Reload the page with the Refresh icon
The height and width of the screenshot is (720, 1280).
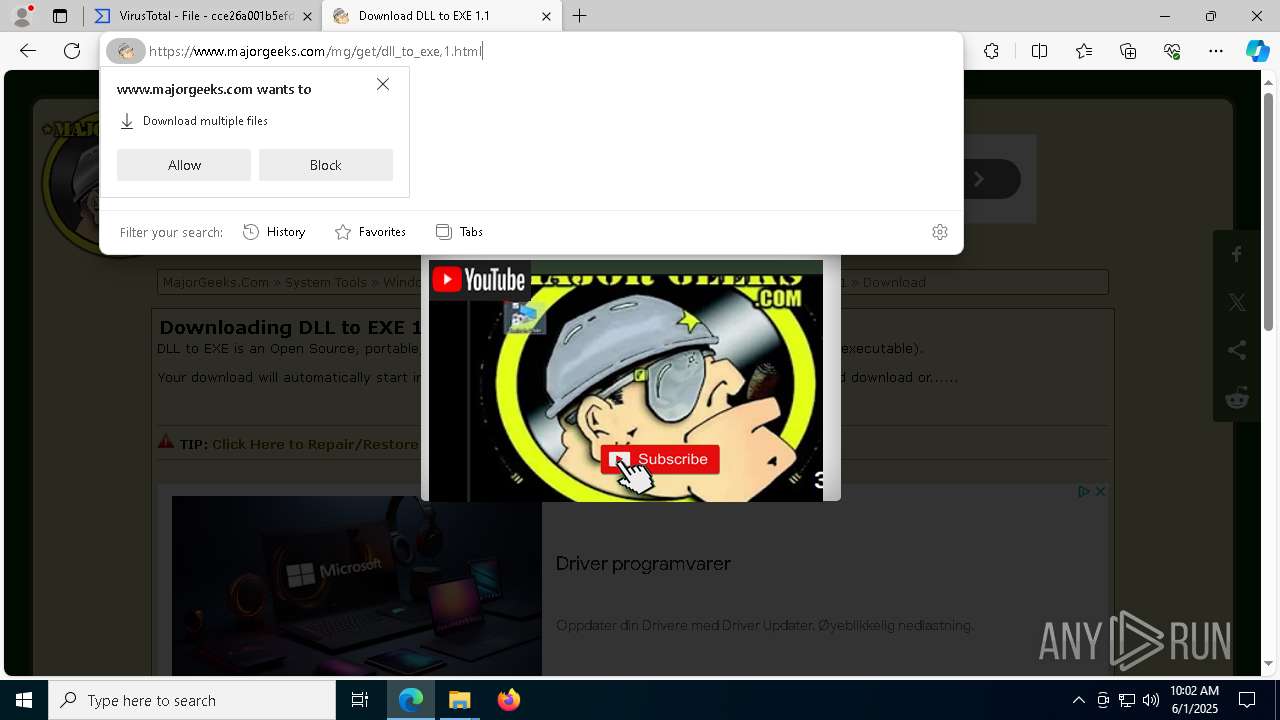coord(72,51)
